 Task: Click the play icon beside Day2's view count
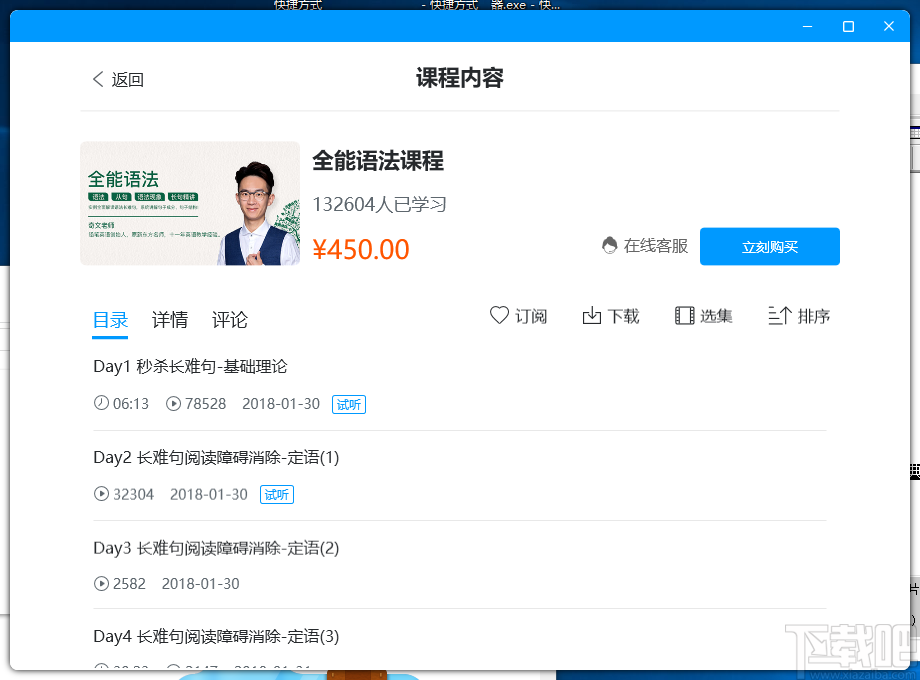coord(100,494)
